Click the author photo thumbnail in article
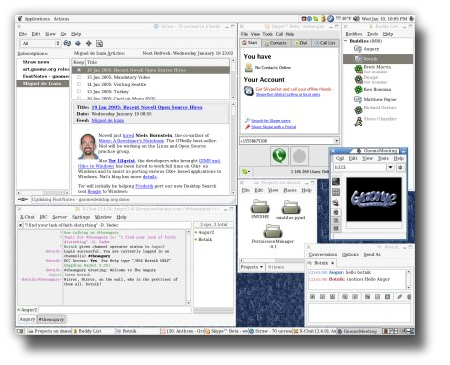Image resolution: width=450 pixels, height=365 pixels. point(88,146)
